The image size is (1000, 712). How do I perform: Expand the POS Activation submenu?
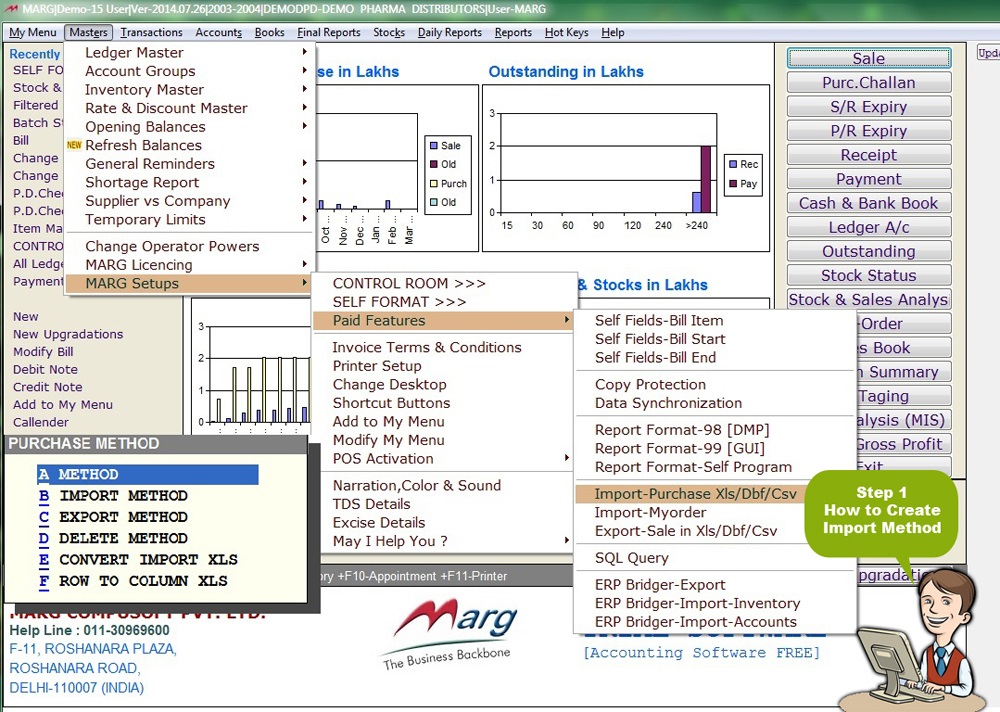pyautogui.click(x=443, y=458)
